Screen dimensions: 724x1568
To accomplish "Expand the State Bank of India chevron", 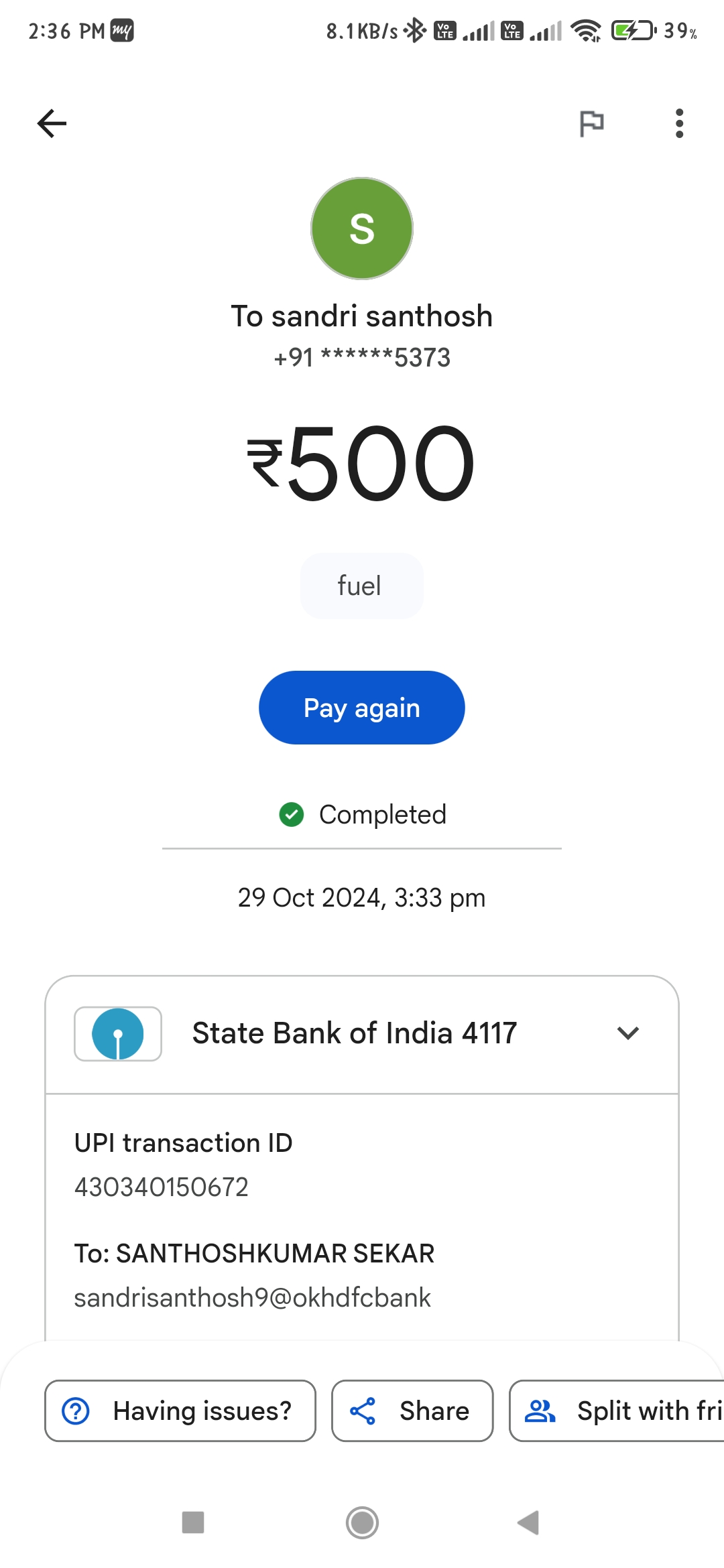I will [x=628, y=1033].
